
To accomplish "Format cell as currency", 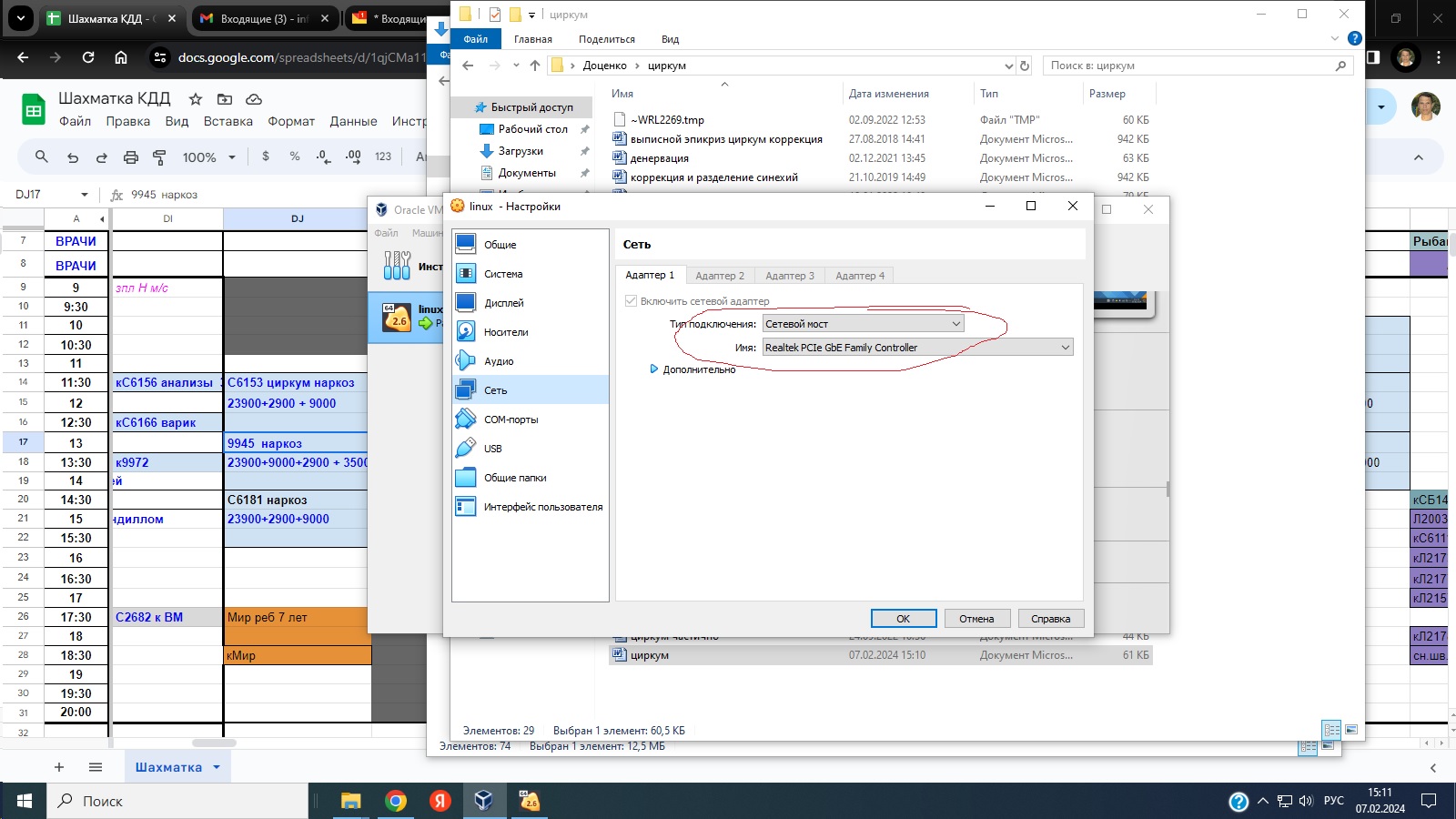I will coord(266,157).
